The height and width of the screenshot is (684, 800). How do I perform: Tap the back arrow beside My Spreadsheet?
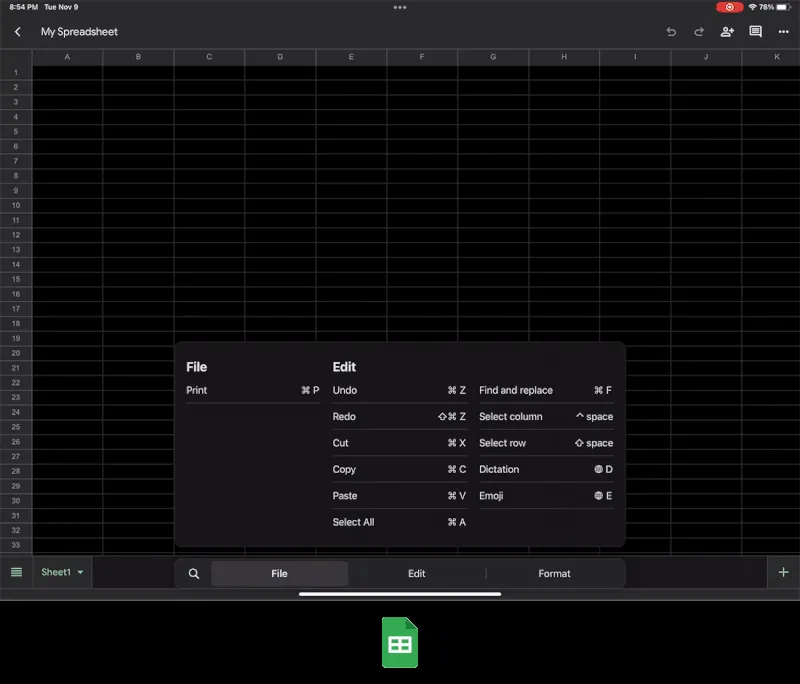pyautogui.click(x=17, y=32)
